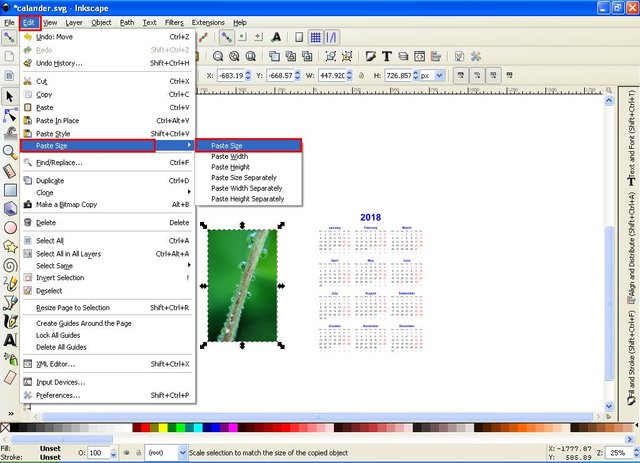Select the arrow Selector tool
The height and width of the screenshot is (463, 640).
(10, 97)
